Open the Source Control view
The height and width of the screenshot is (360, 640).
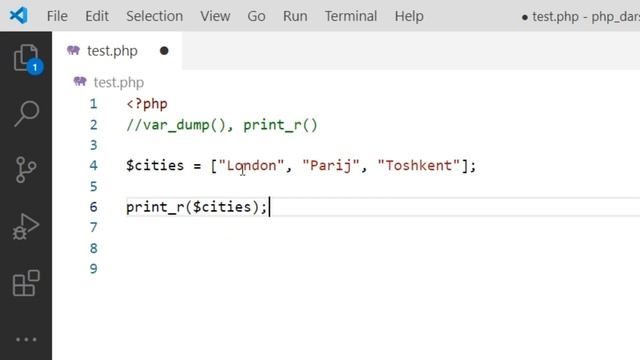point(26,170)
